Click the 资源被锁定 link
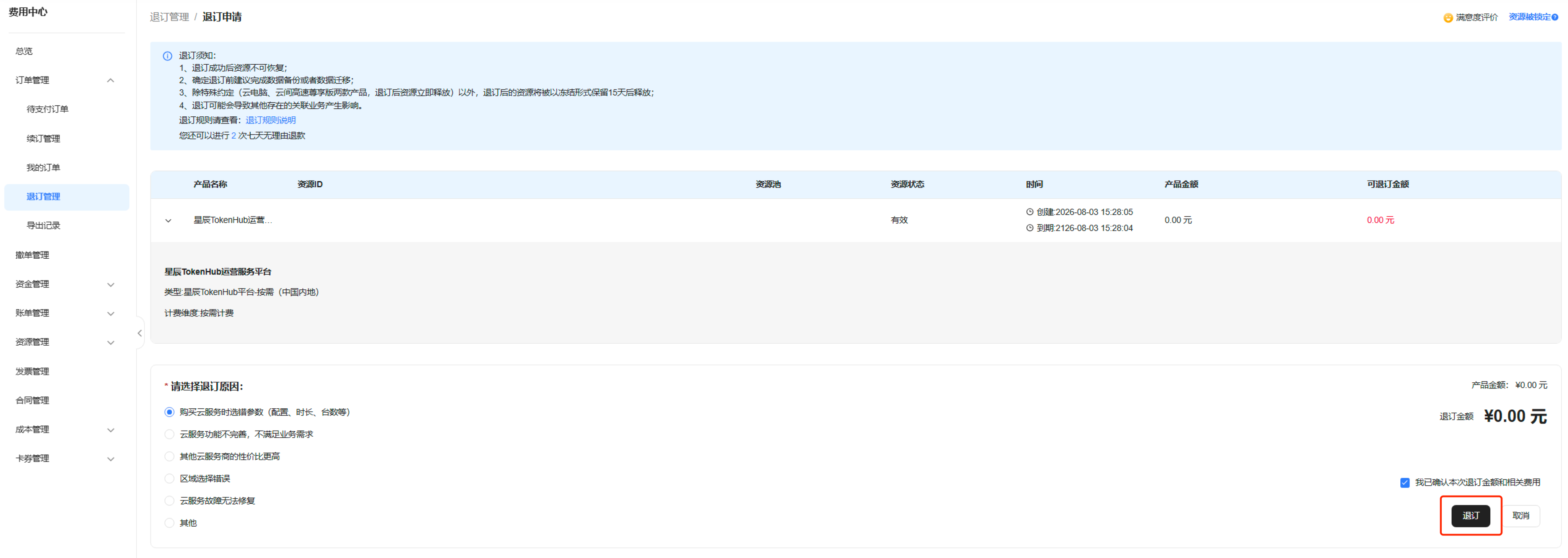The image size is (1568, 558). [x=1529, y=17]
